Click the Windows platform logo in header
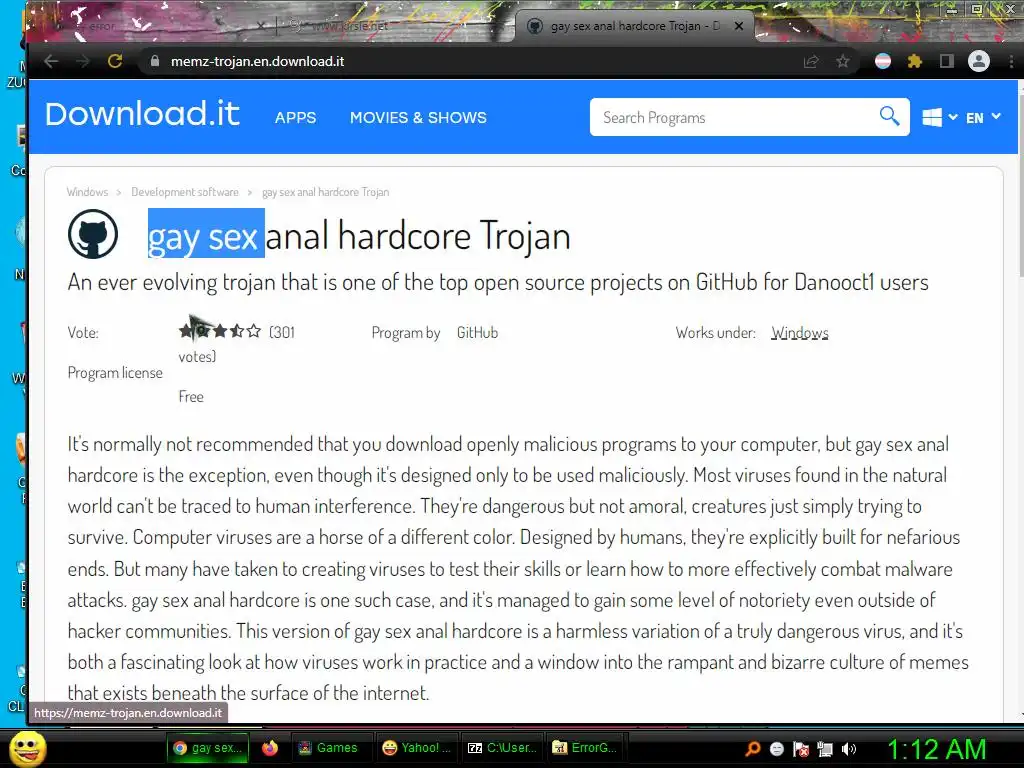1024x768 pixels. [932, 118]
